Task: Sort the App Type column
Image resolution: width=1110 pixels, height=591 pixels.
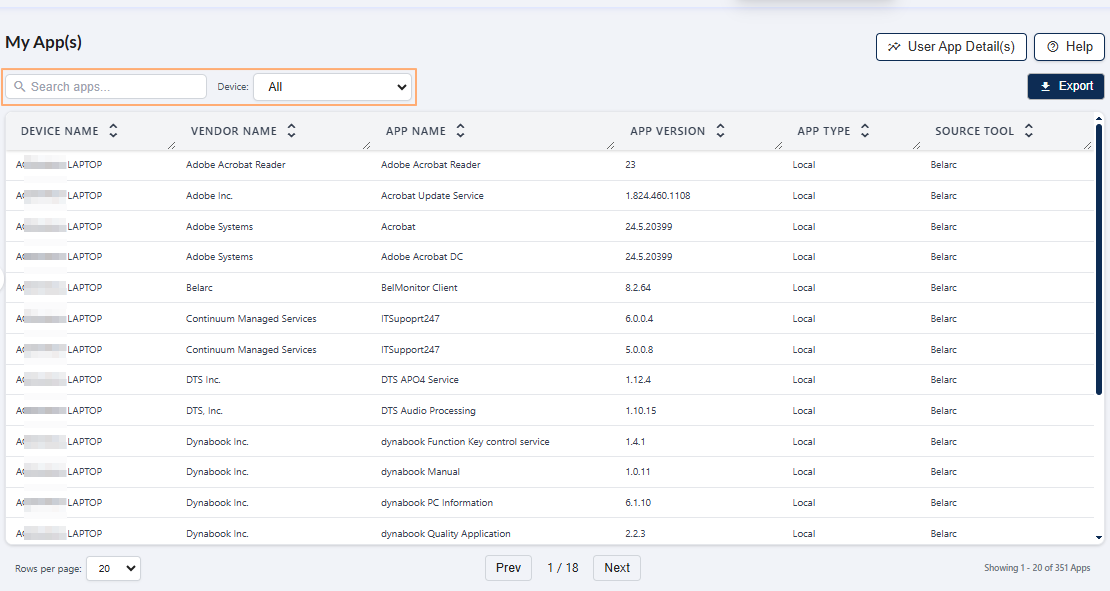Action: point(865,130)
